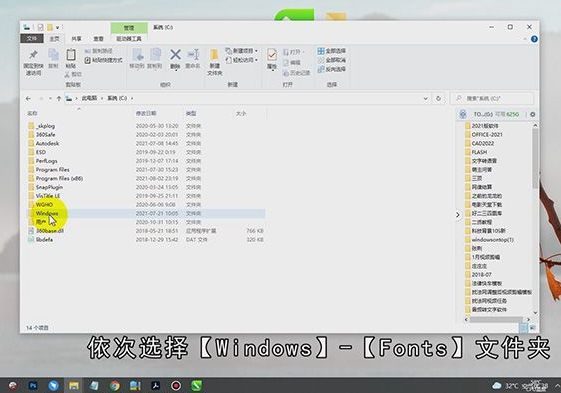
Task: Select the 360base.dll file
Action: click(x=146, y=231)
